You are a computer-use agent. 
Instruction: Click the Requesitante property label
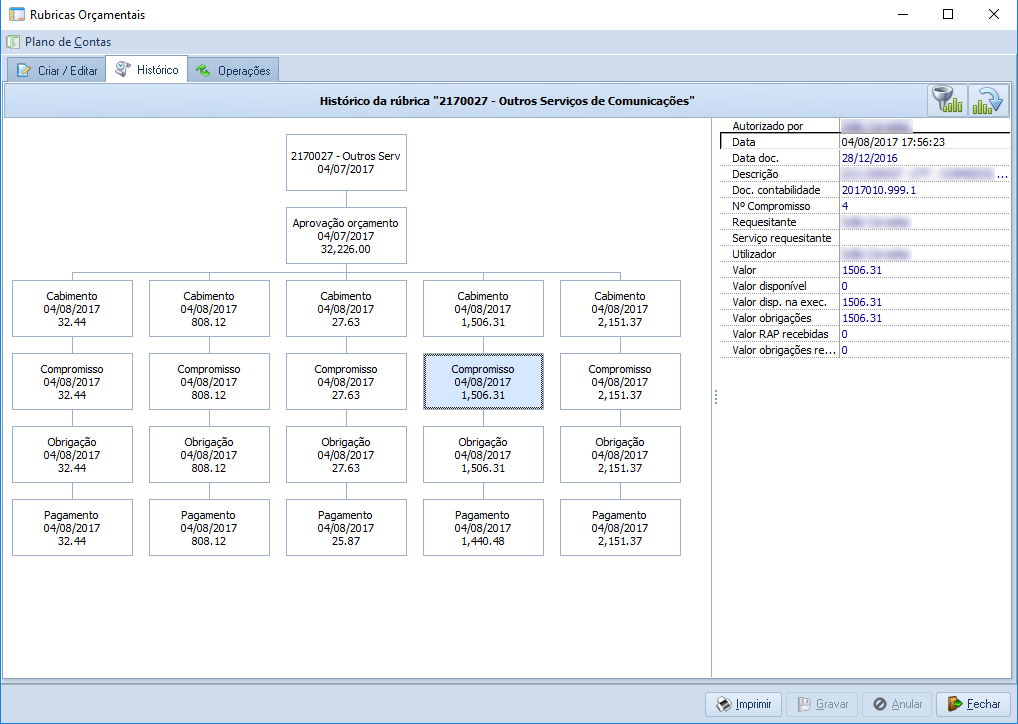point(764,222)
